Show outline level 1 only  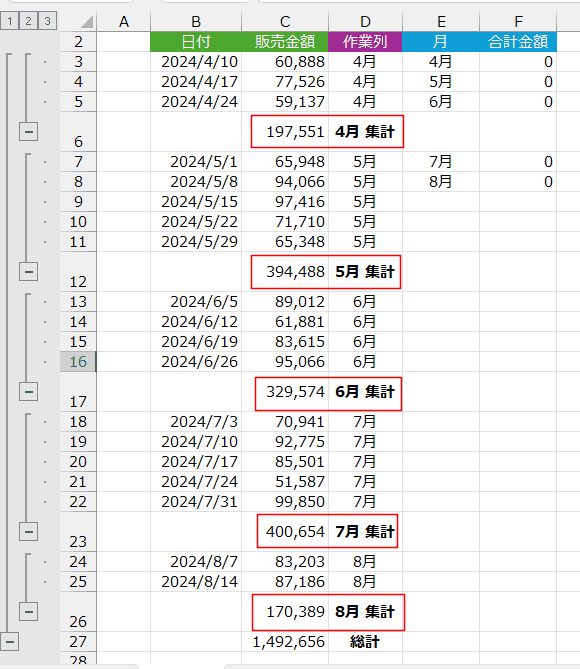(x=9, y=21)
